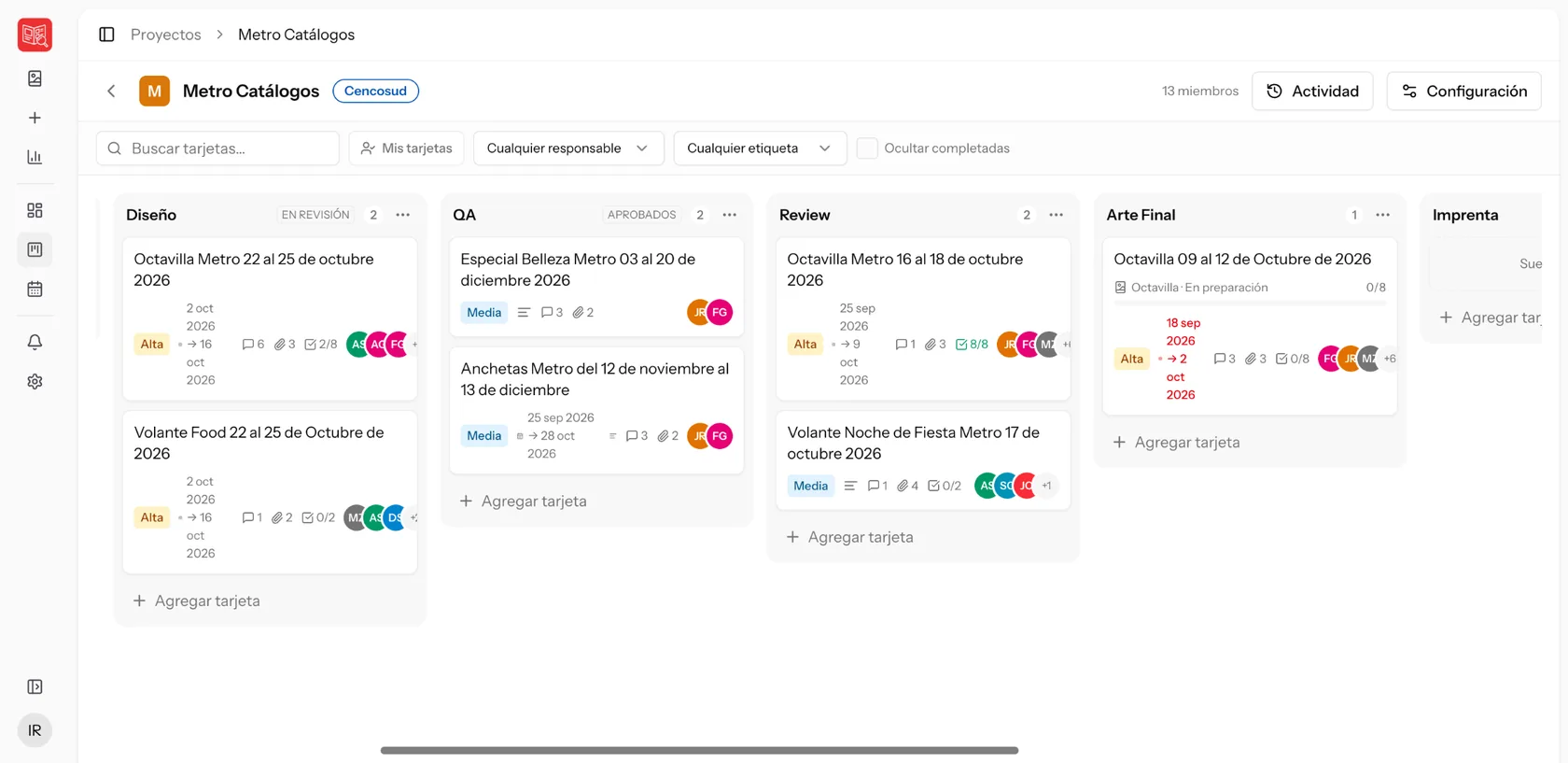The image size is (1568, 763).
Task: Click the Imprenta column title
Action: 1465,215
